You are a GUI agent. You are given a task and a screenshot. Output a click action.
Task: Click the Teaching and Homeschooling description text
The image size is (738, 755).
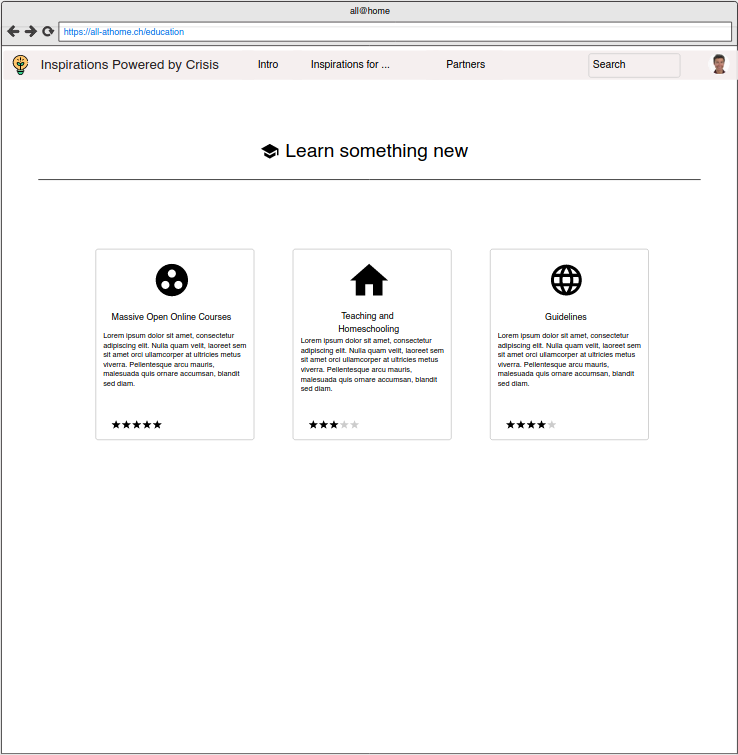click(x=372, y=364)
